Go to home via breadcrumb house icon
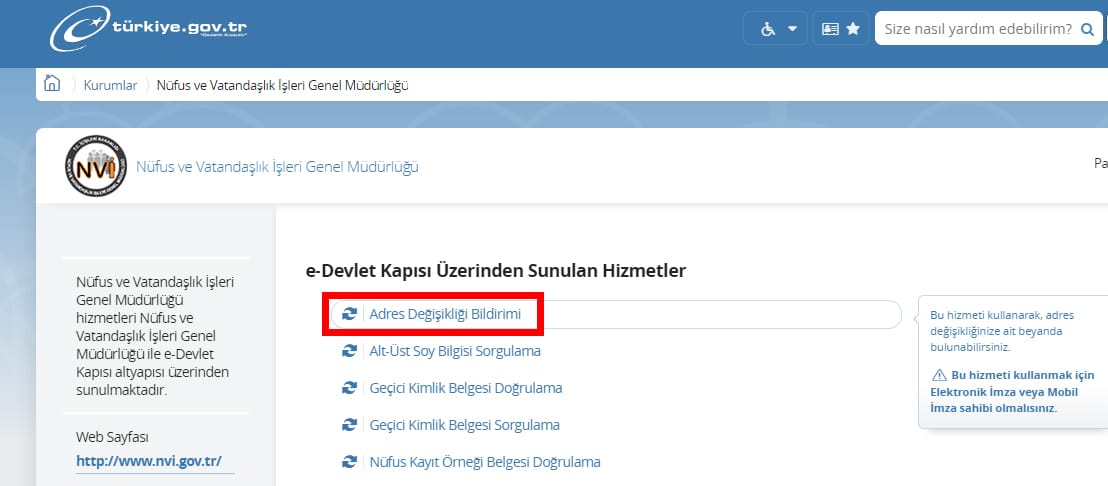The image size is (1108, 486). (52, 84)
